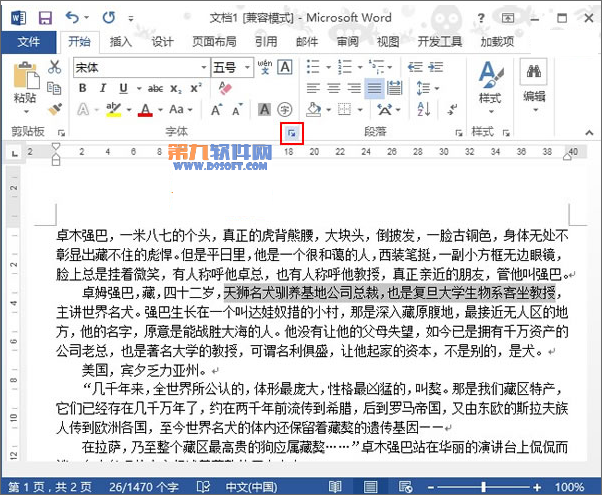Image resolution: width=602 pixels, height=495 pixels.
Task: Justify the paragraph text
Action: (374, 88)
